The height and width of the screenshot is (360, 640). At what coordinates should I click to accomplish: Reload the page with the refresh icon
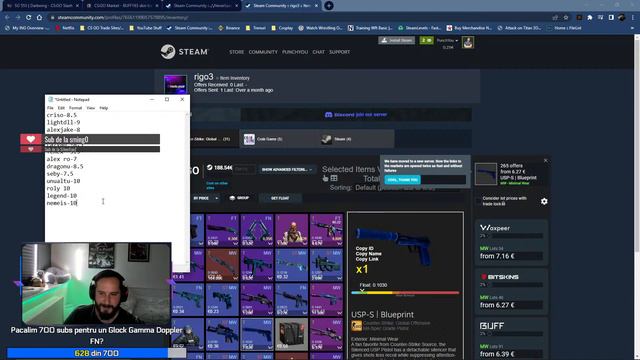pos(28,18)
